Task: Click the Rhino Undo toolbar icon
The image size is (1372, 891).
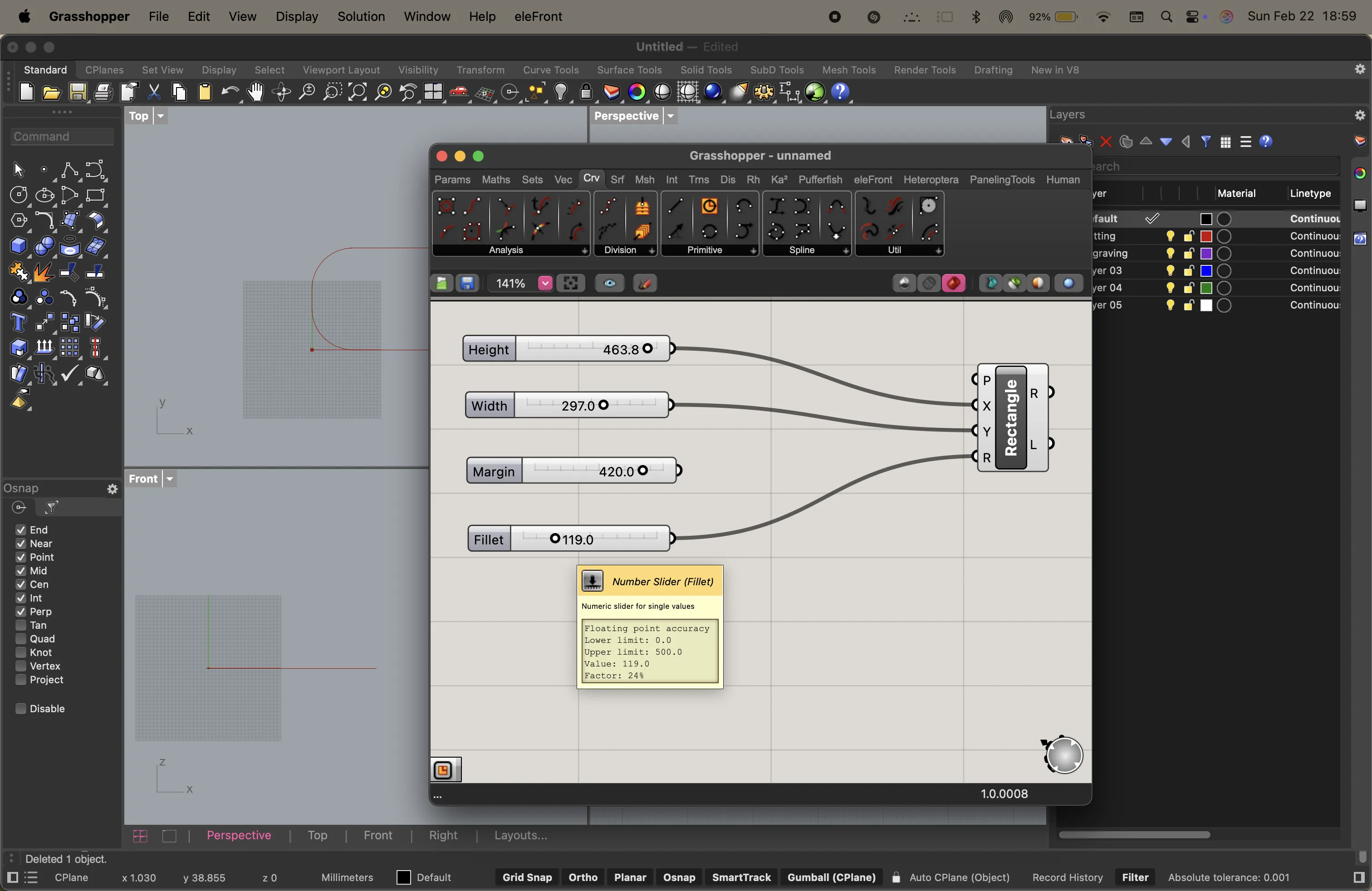Action: (x=230, y=92)
